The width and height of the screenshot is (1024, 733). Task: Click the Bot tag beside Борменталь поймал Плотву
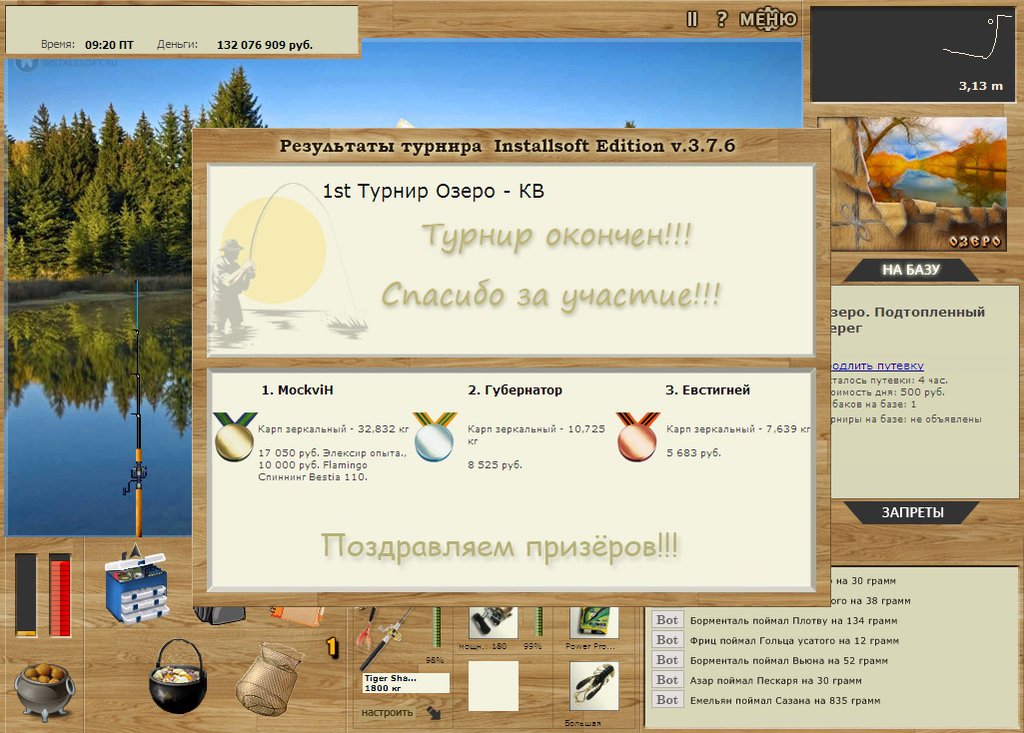click(x=667, y=620)
